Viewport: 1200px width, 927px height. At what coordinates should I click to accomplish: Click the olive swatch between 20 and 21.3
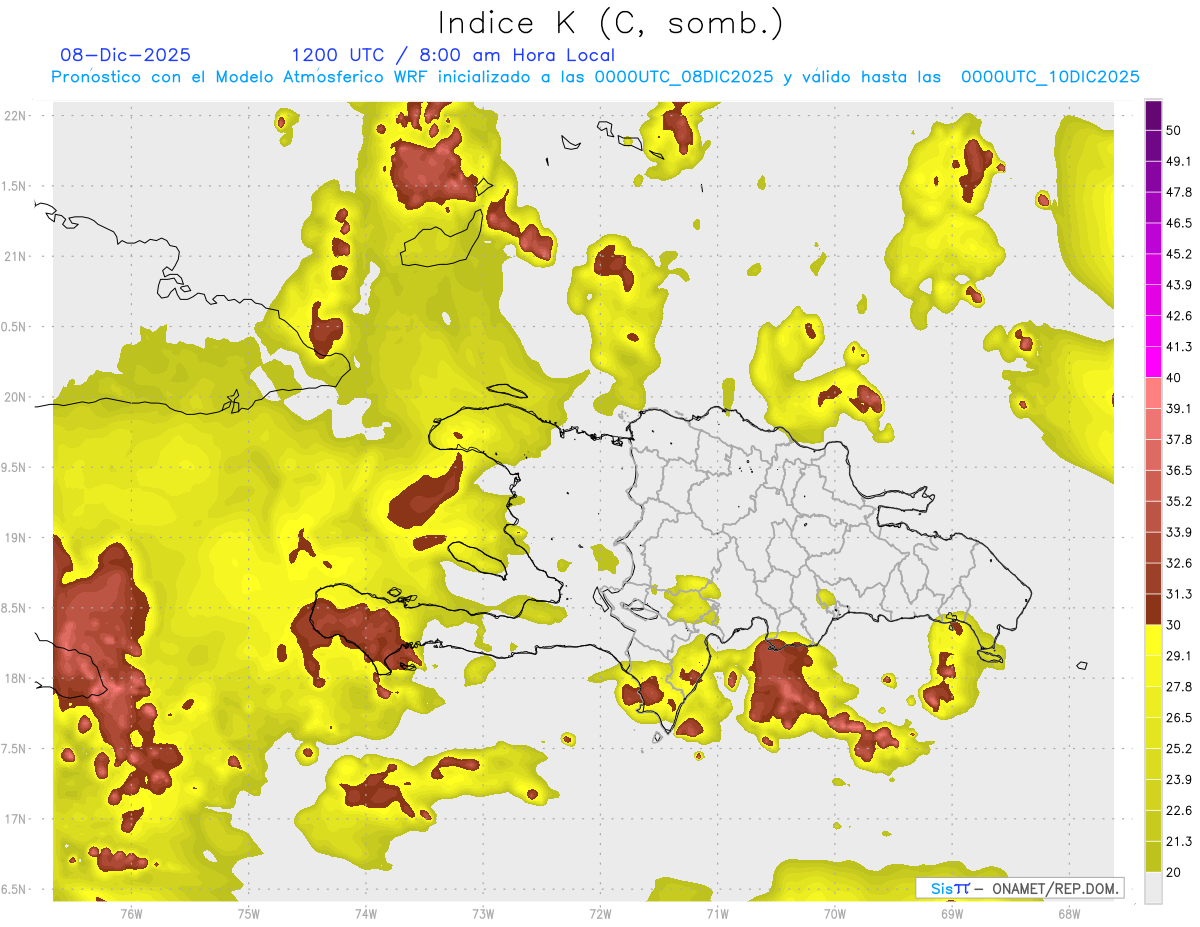point(1153,857)
